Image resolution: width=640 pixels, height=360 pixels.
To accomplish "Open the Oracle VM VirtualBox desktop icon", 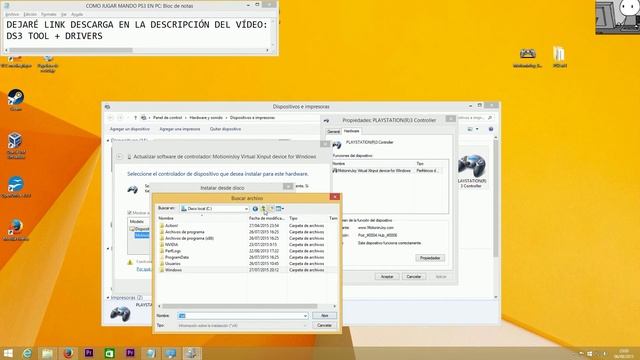I will tap(16, 145).
